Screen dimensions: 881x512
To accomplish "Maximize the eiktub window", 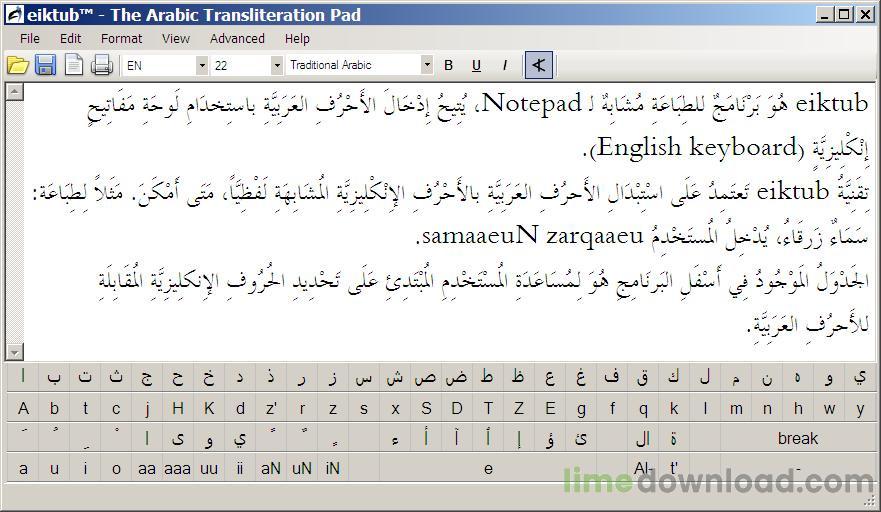I will click(844, 15).
